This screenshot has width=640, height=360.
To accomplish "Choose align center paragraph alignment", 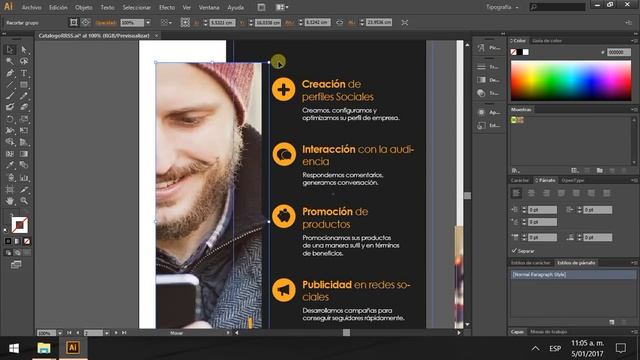I will (531, 193).
